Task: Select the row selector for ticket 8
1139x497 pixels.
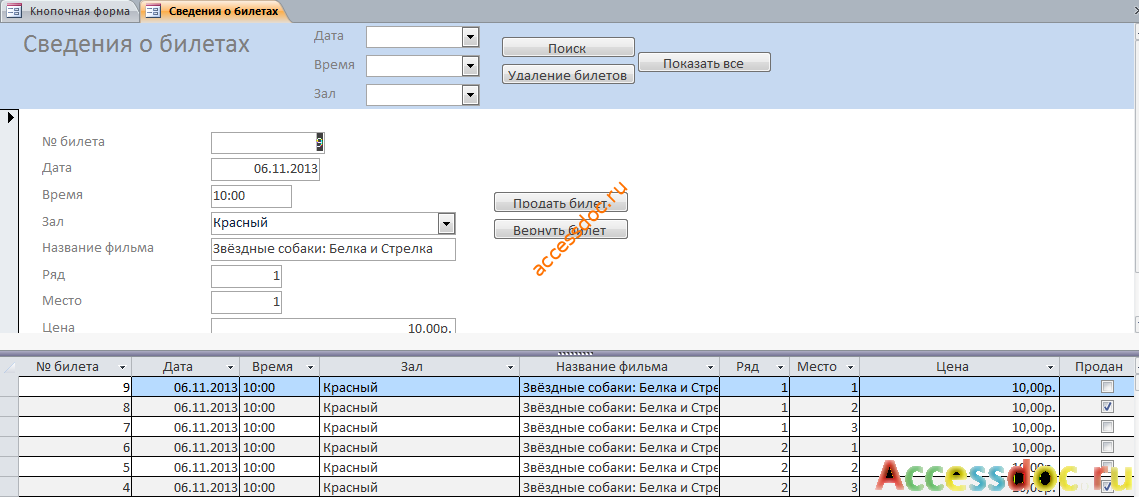Action: coord(9,407)
